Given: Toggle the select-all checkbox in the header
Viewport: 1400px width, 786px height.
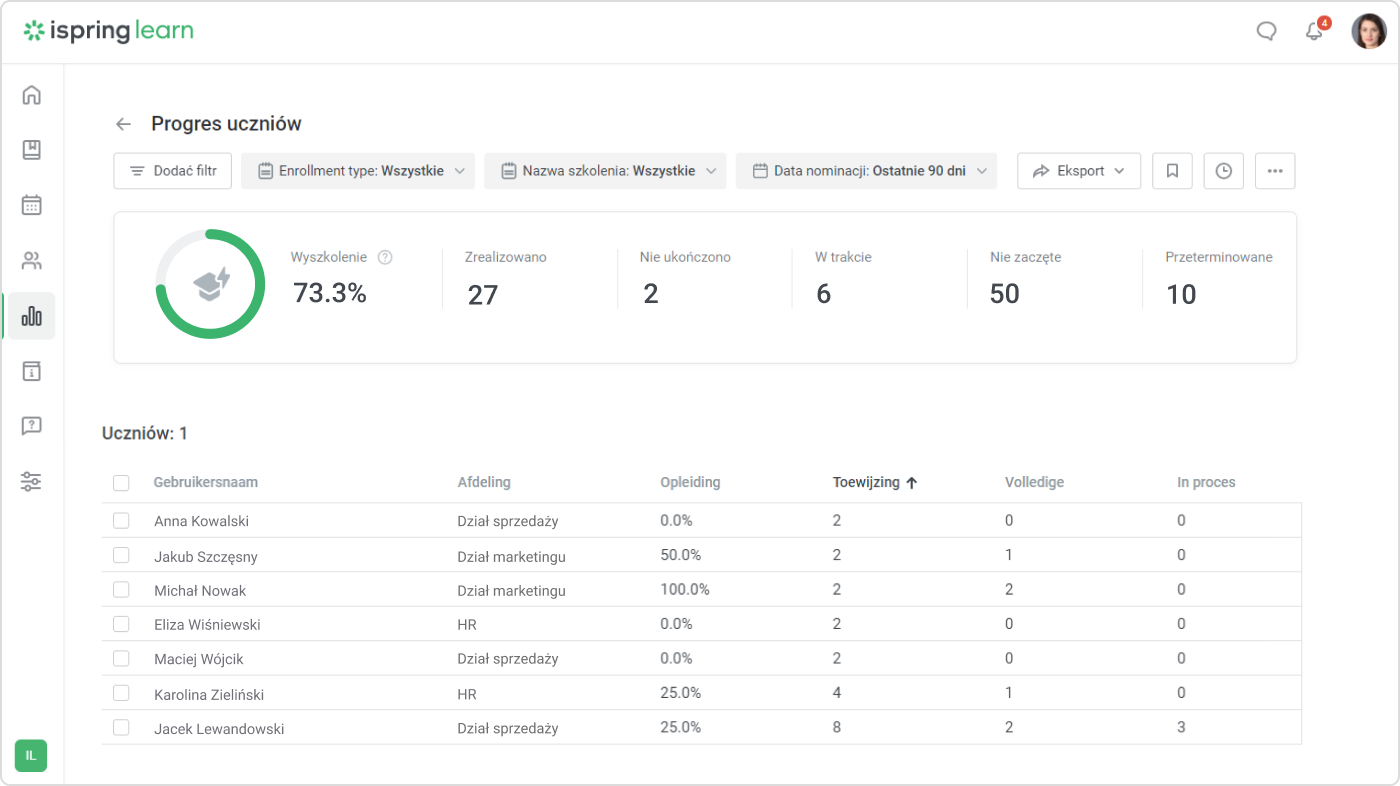Looking at the screenshot, I should coord(121,483).
